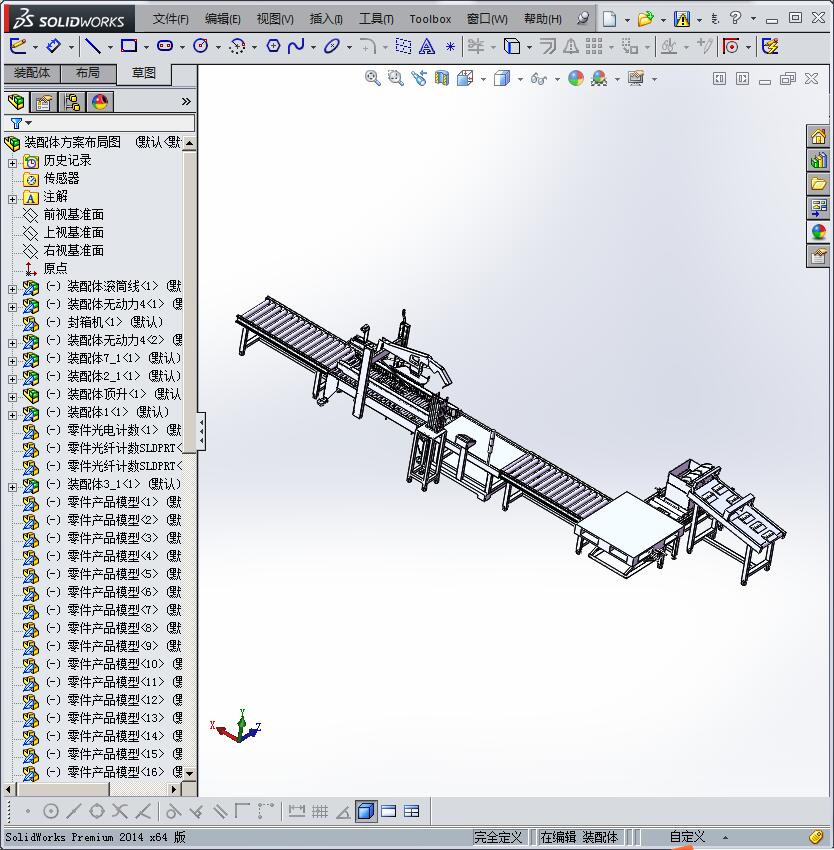Open the DisplayManager panel icon
The width and height of the screenshot is (834, 850).
pos(99,102)
